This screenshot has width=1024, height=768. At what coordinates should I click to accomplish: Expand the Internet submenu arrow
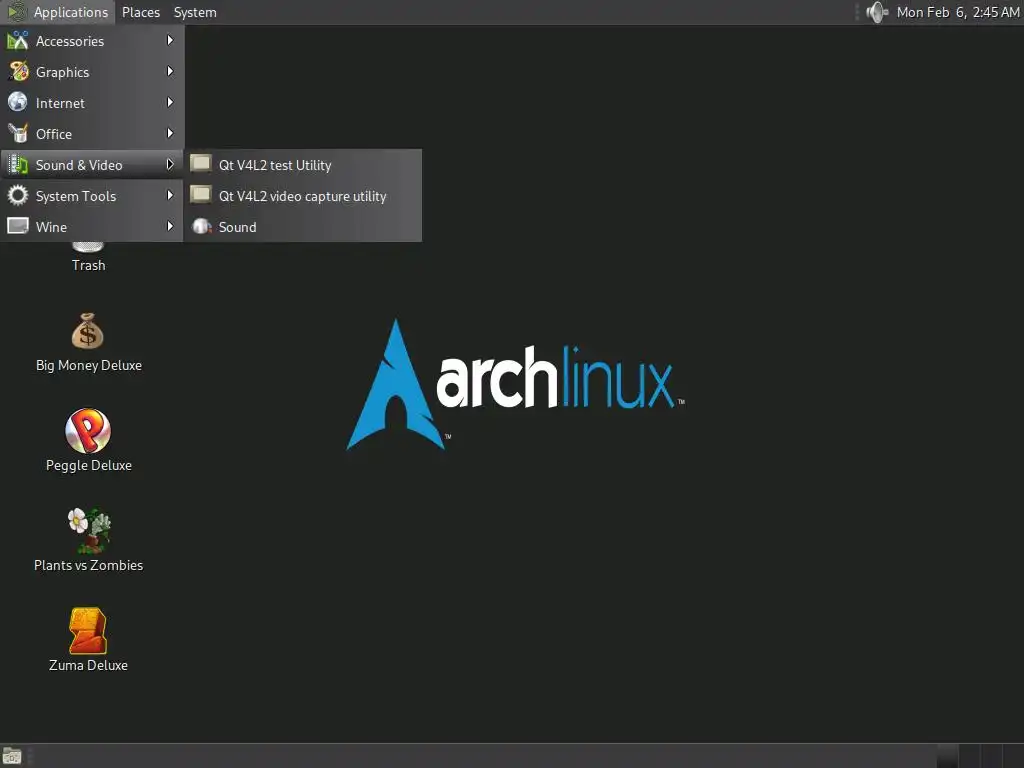(x=170, y=103)
